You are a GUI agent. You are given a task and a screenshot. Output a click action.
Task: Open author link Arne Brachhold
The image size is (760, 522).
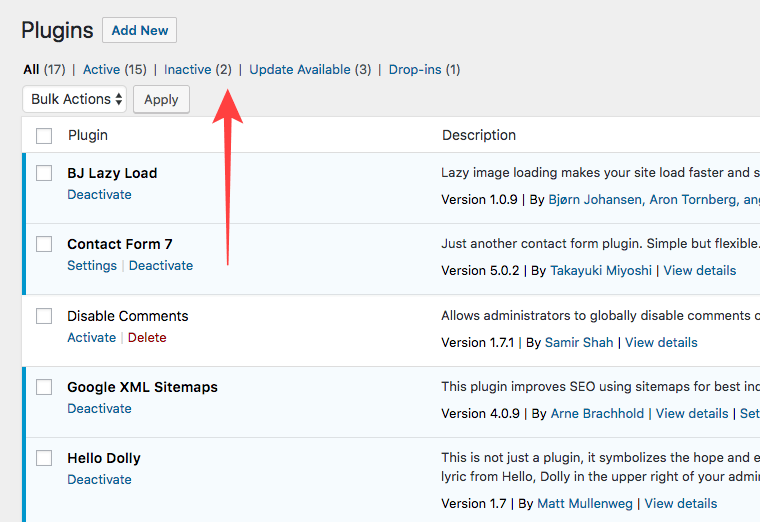click(x=598, y=413)
